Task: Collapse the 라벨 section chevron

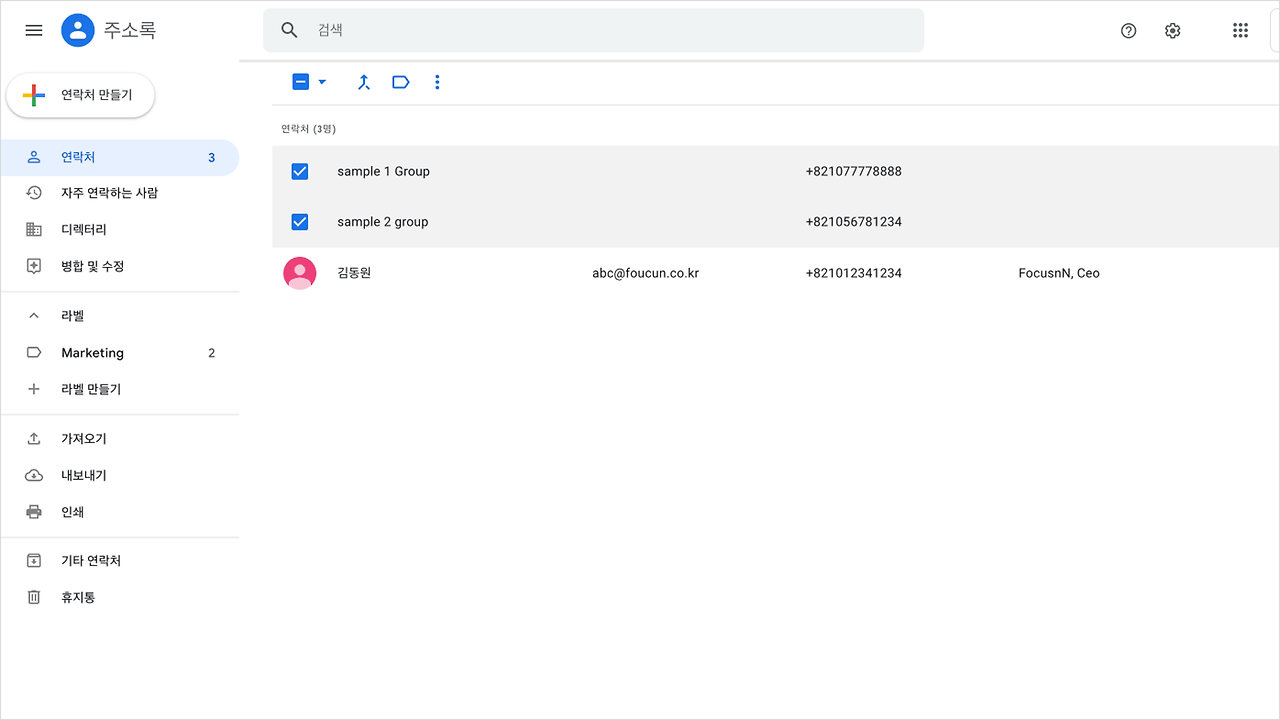Action: (x=34, y=316)
